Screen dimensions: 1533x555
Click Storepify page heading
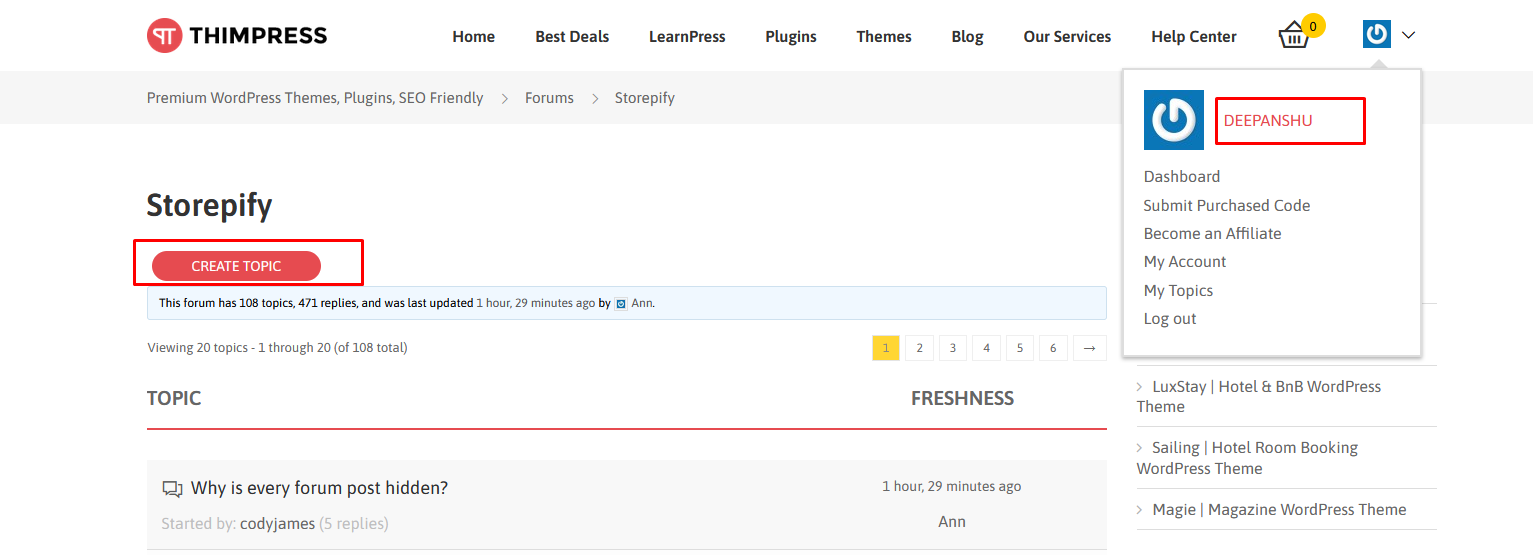pos(210,206)
